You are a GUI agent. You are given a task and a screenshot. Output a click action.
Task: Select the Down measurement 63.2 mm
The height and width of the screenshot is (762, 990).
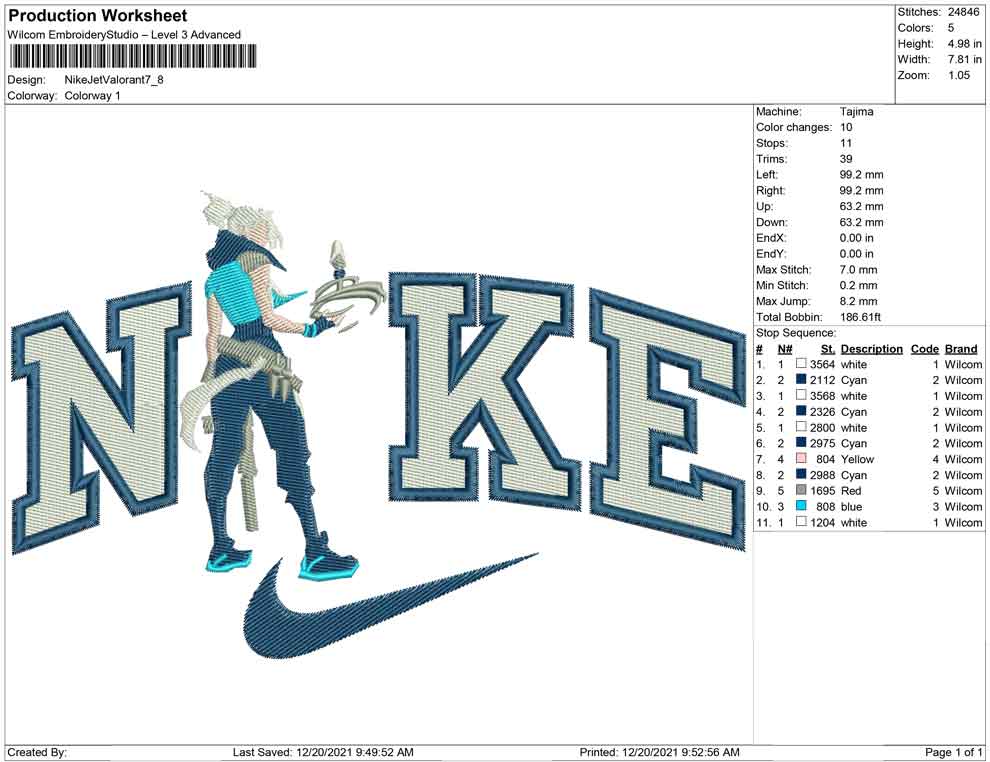tap(861, 222)
